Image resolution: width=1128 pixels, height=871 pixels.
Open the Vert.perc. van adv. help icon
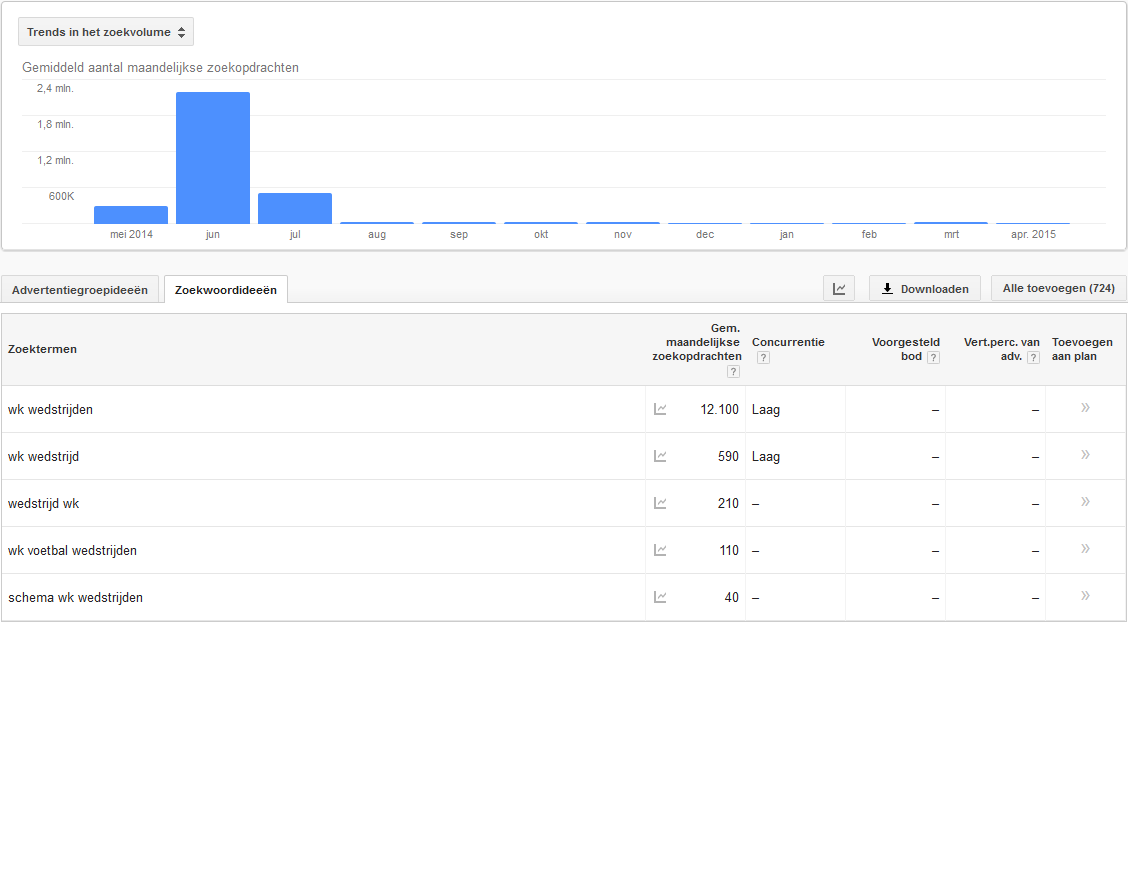[x=1033, y=357]
